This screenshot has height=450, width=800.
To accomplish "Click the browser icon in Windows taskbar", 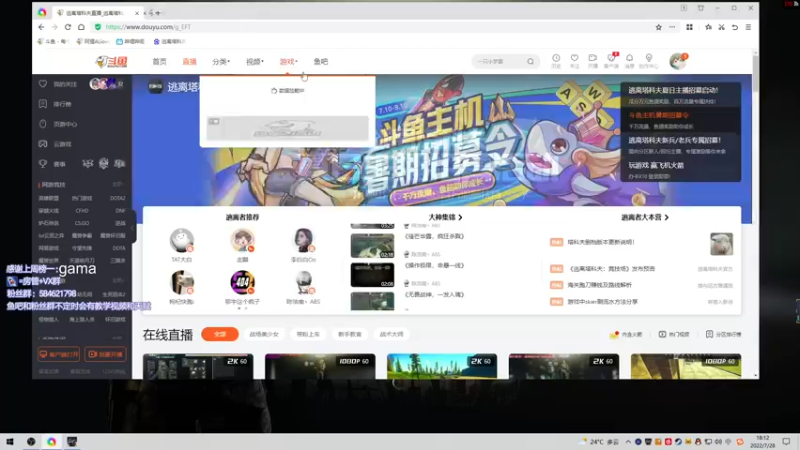I will pyautogui.click(x=52, y=442).
